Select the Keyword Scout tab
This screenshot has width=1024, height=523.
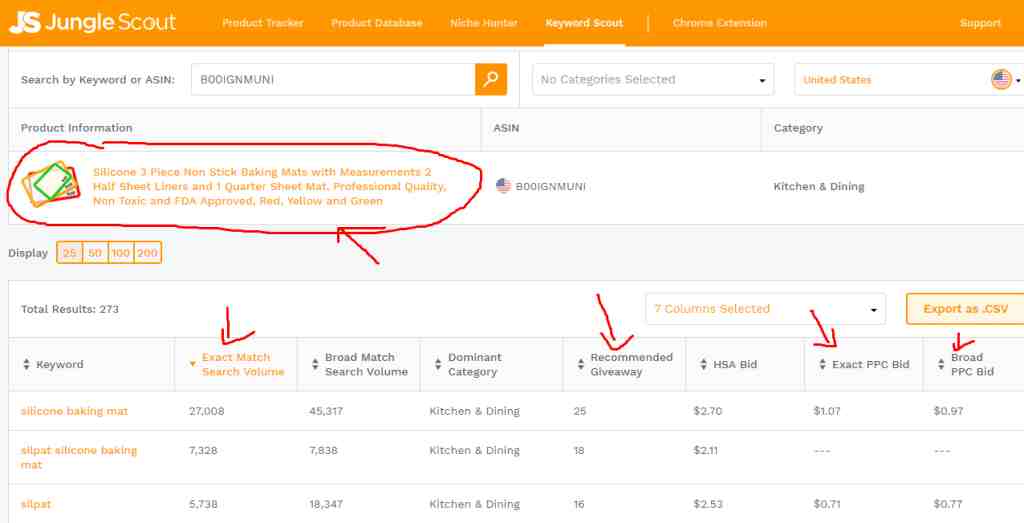pyautogui.click(x=584, y=23)
